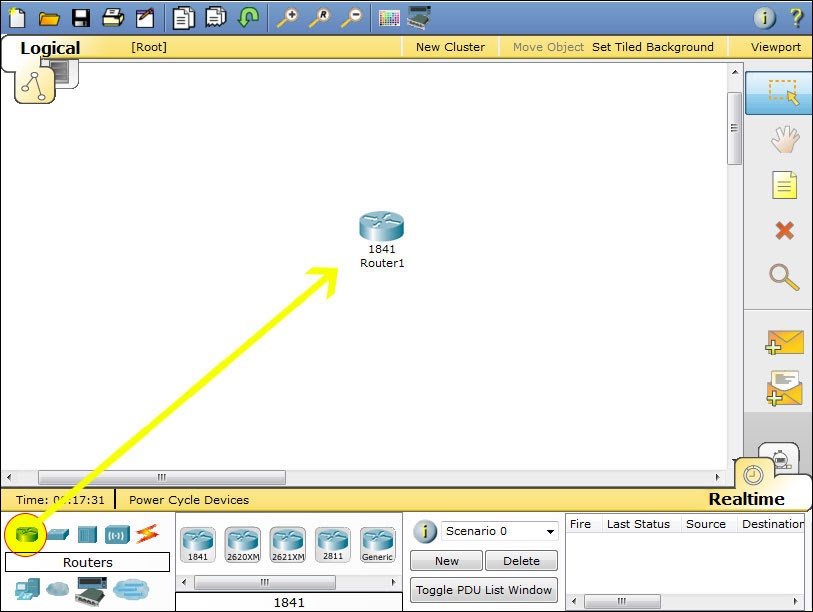
Task: Click New Cluster in the bar
Action: tap(450, 47)
